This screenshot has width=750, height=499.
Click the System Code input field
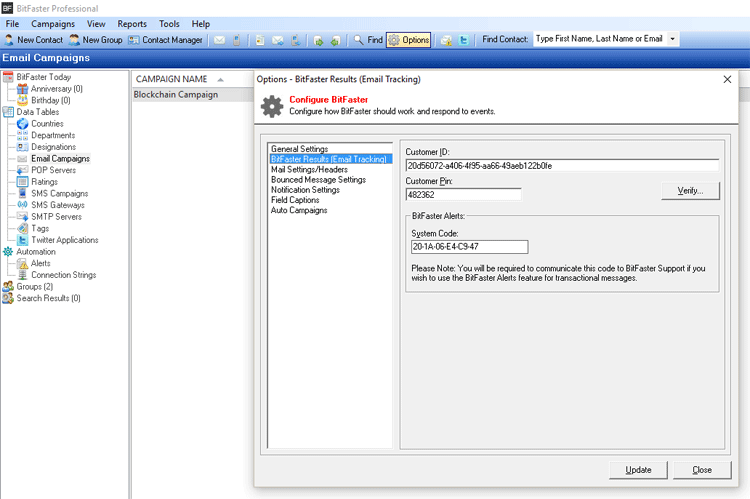point(470,247)
